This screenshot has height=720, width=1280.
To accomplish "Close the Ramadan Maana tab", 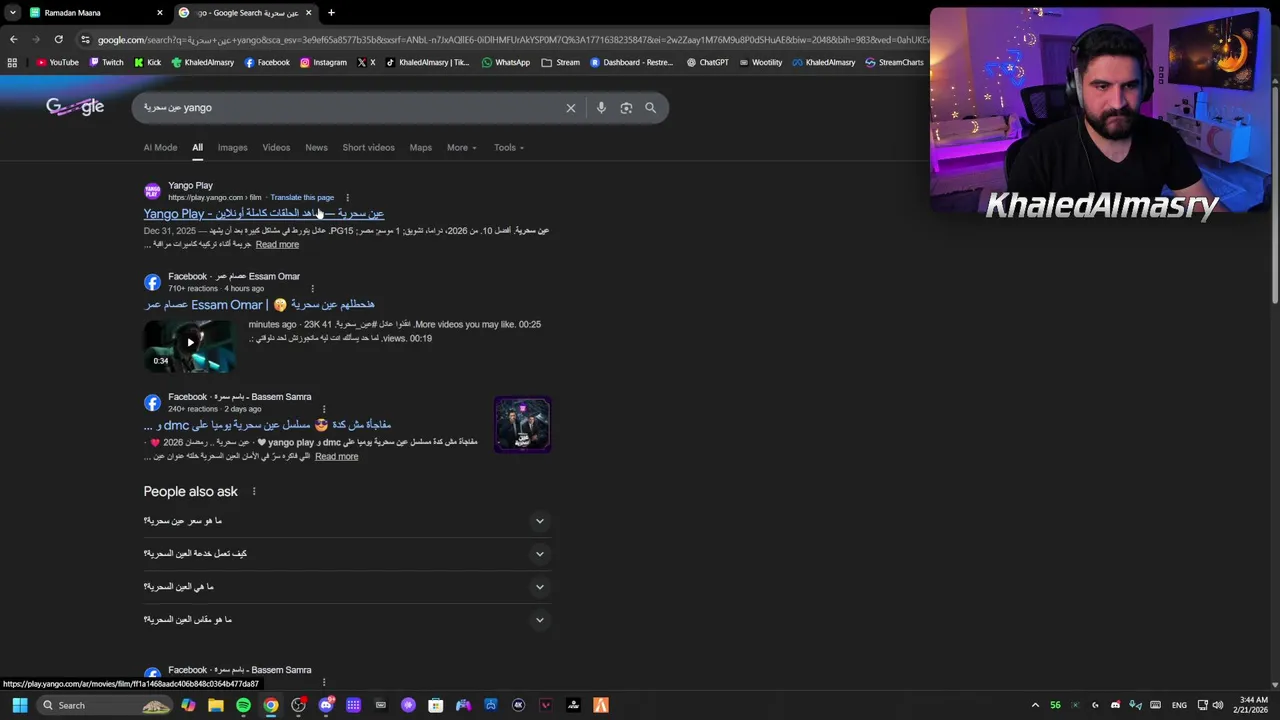I will 159,13.
